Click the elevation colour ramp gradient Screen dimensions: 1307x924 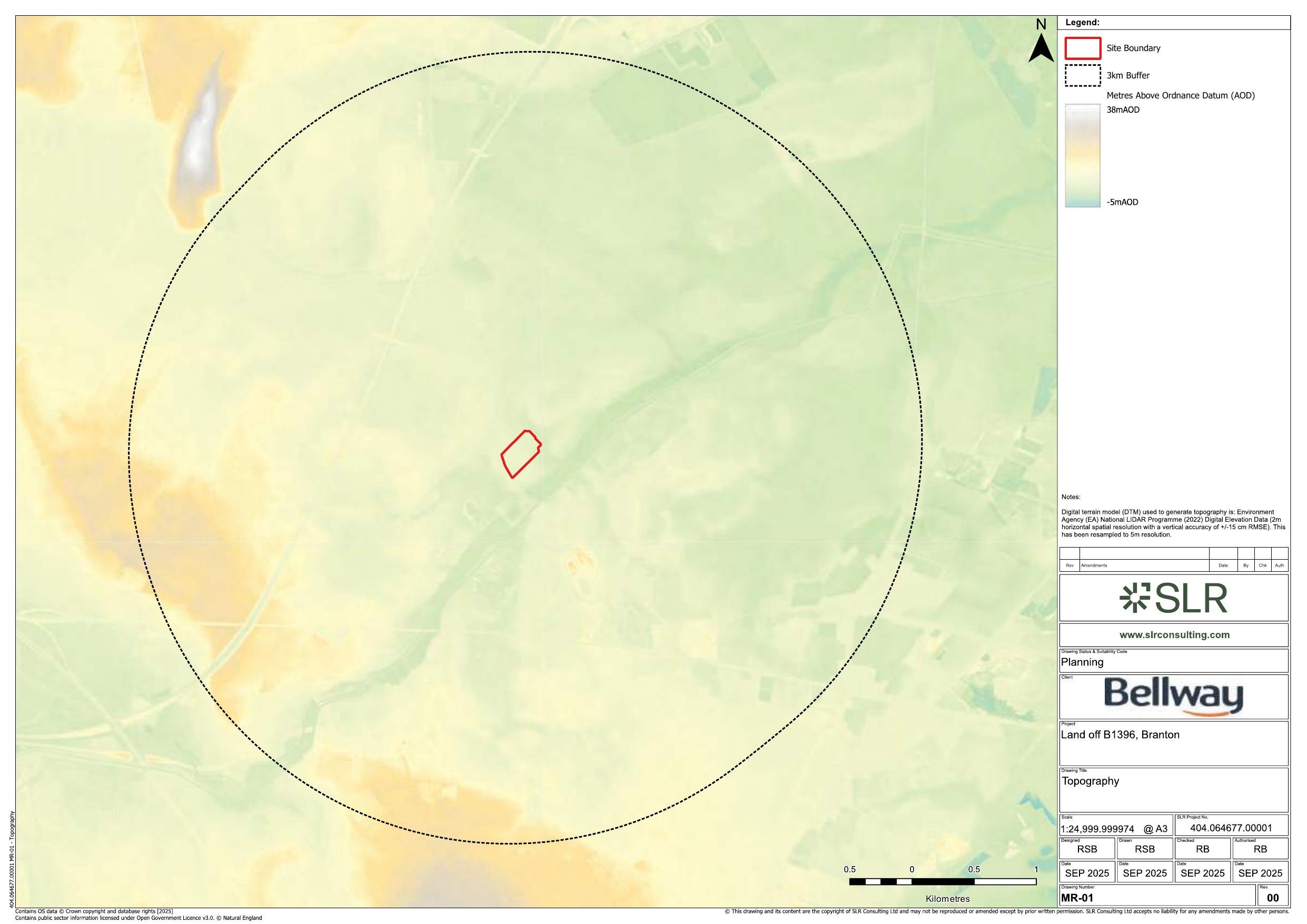[x=1082, y=155]
